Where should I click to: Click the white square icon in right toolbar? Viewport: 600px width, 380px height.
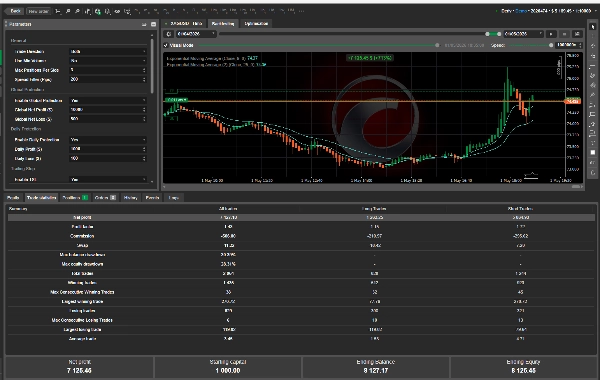tap(593, 152)
